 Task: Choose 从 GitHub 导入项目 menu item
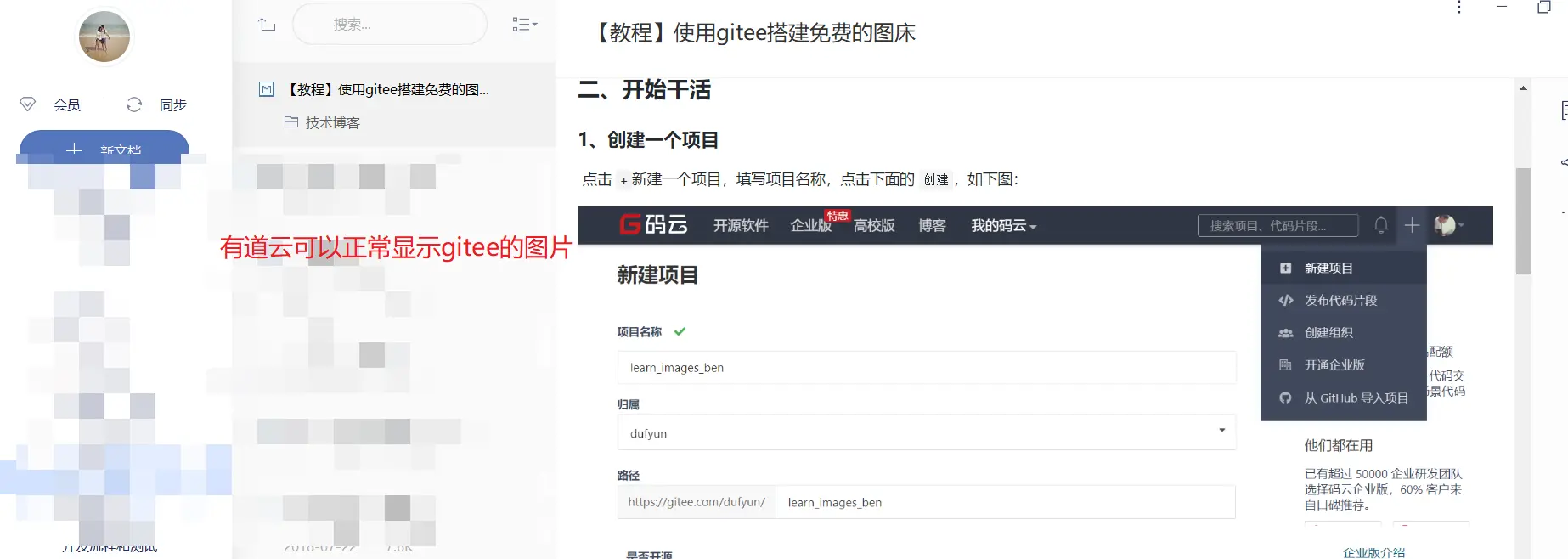[x=1344, y=398]
